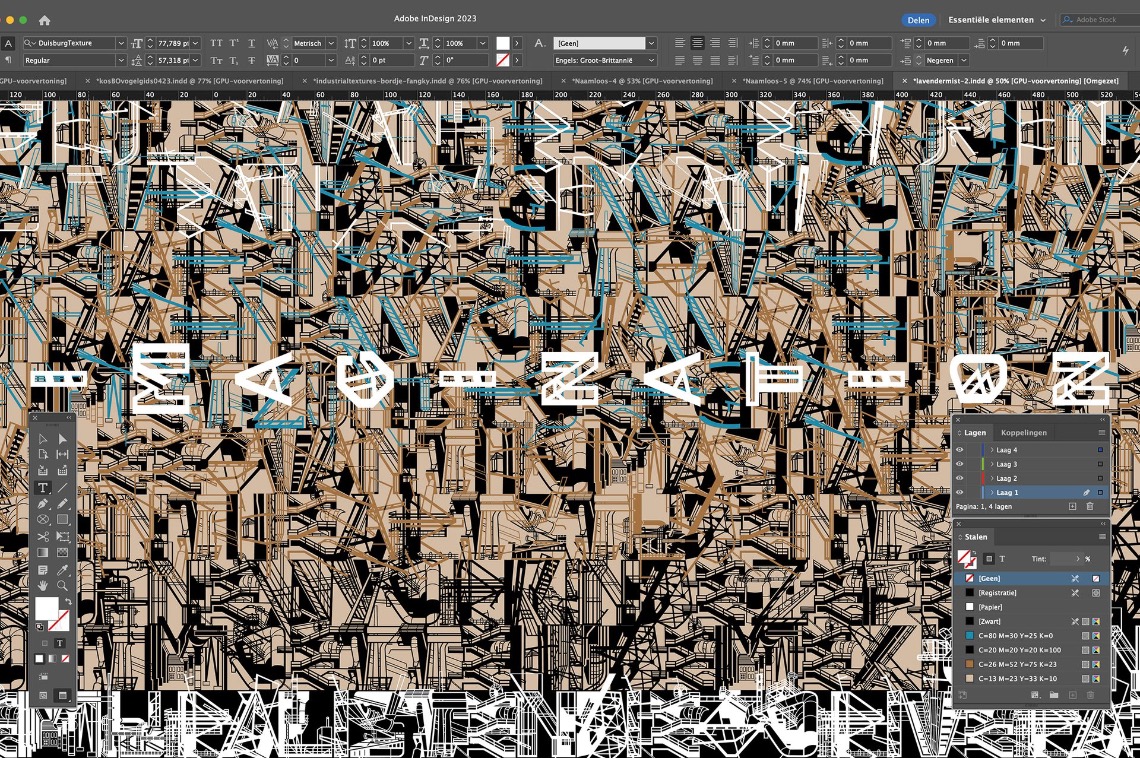
Task: Apply Underline formatting
Action: tap(252, 43)
